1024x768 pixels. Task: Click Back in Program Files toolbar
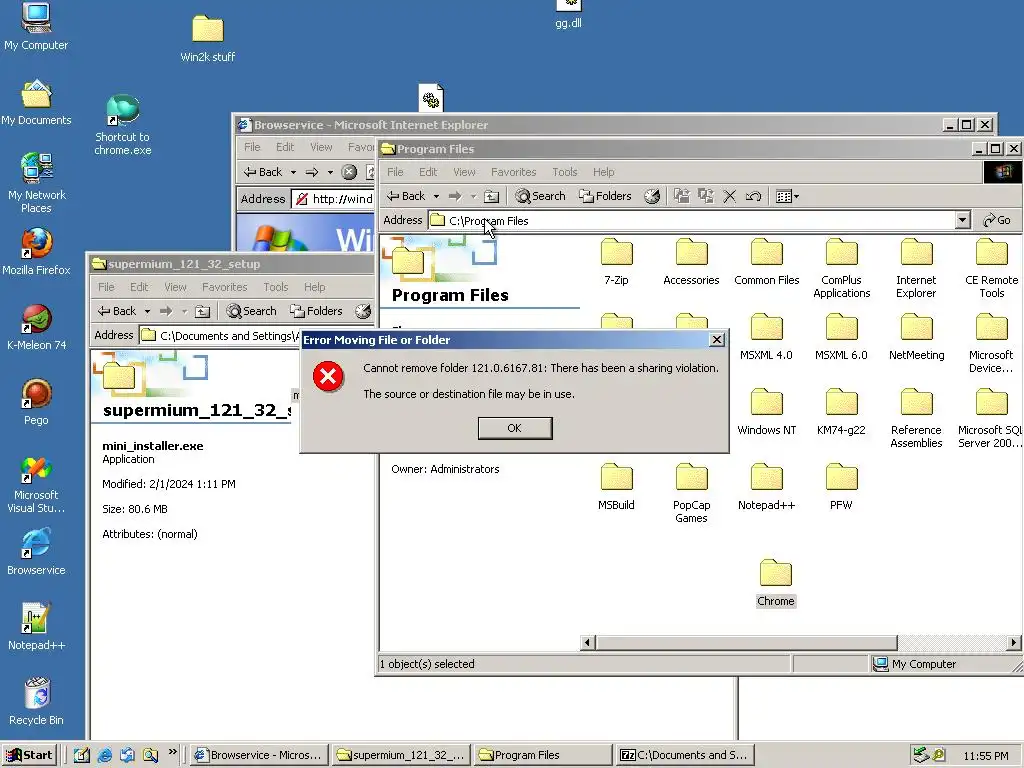pos(406,196)
